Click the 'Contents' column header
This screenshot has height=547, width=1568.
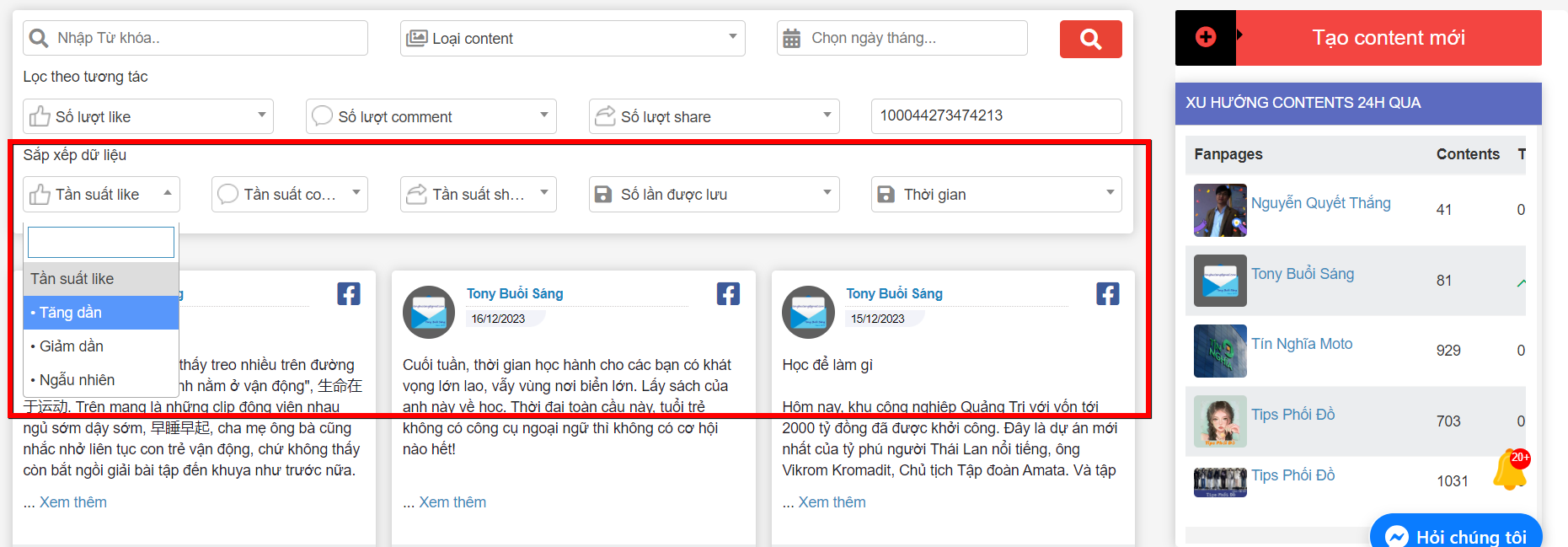[x=1468, y=154]
